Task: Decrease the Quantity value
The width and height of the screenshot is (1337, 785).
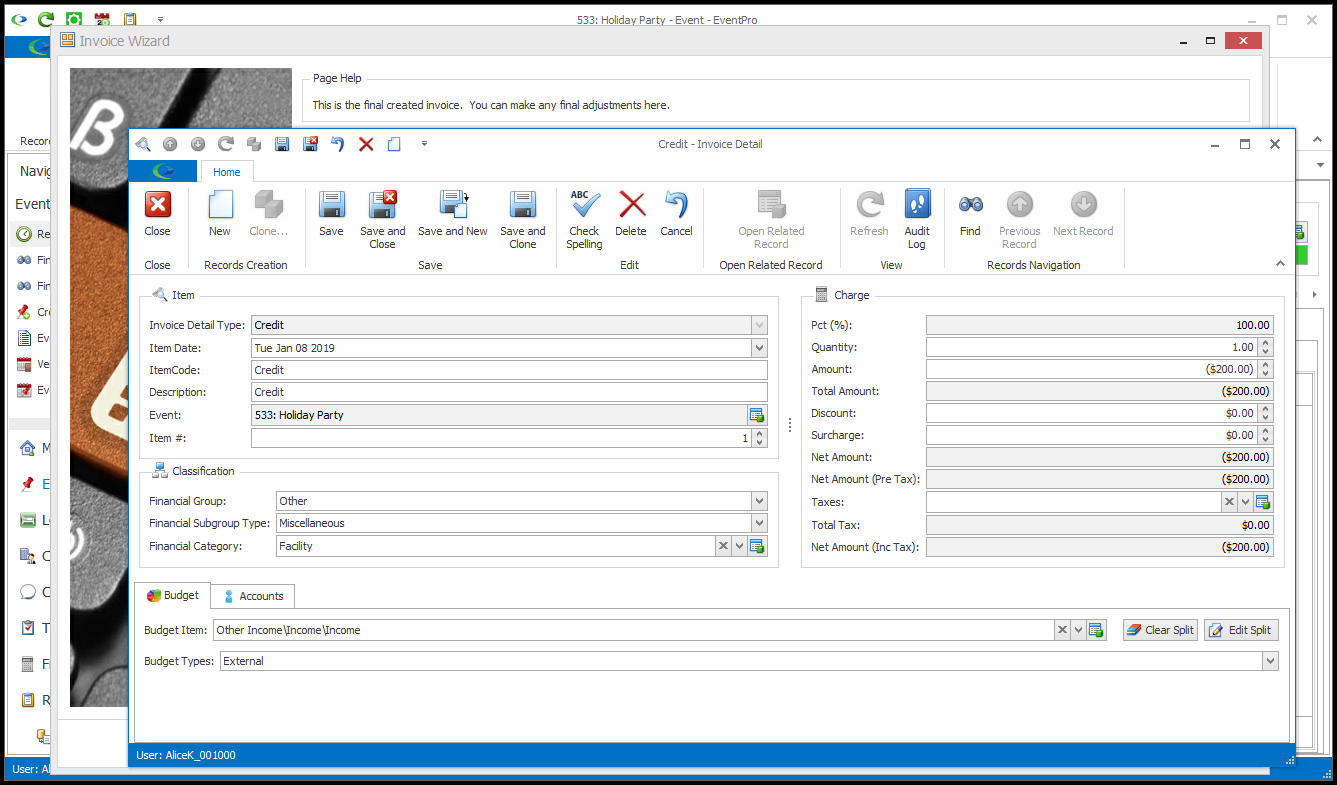Action: click(1266, 352)
